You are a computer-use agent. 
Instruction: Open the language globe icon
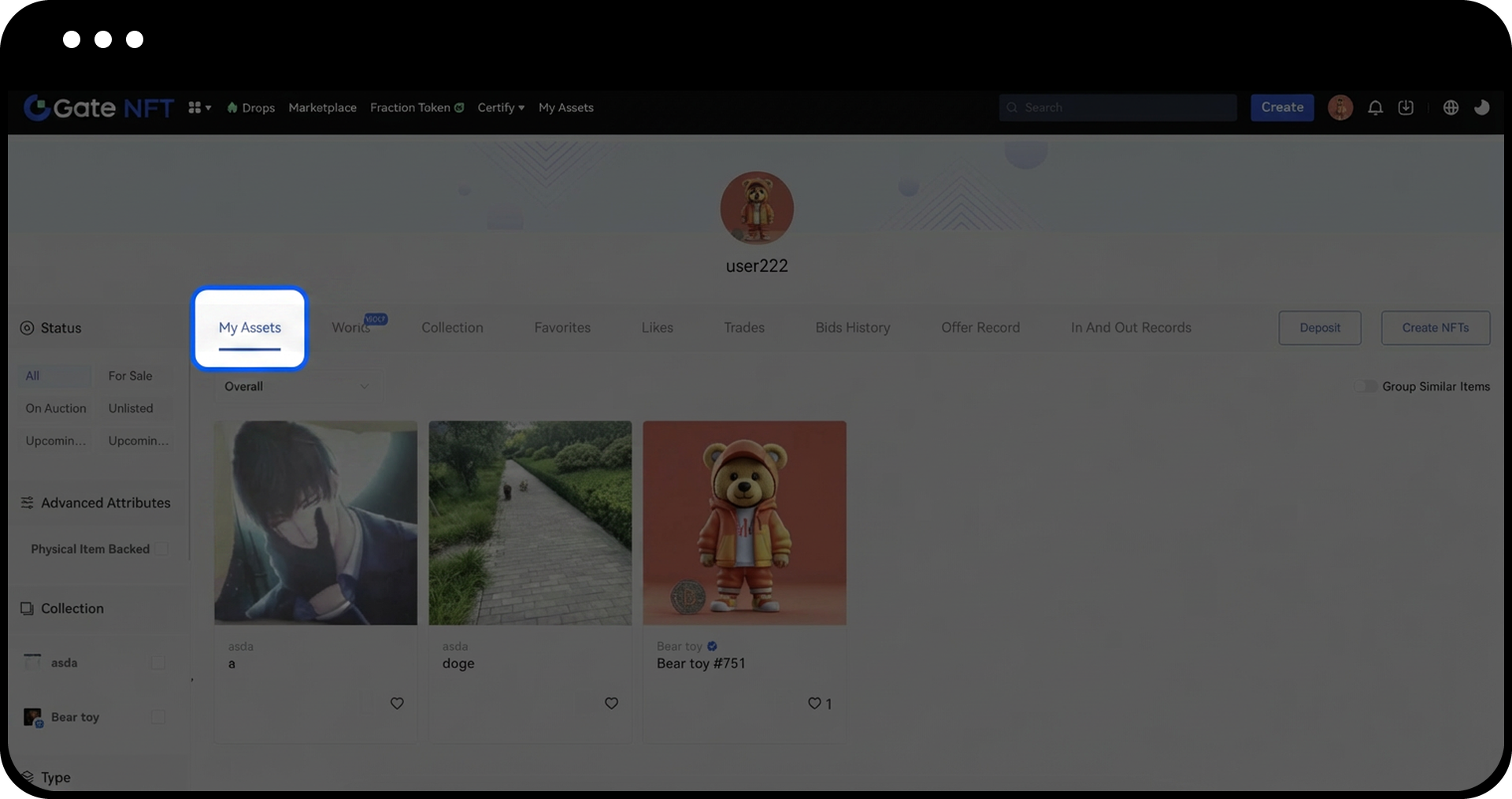[1451, 108]
